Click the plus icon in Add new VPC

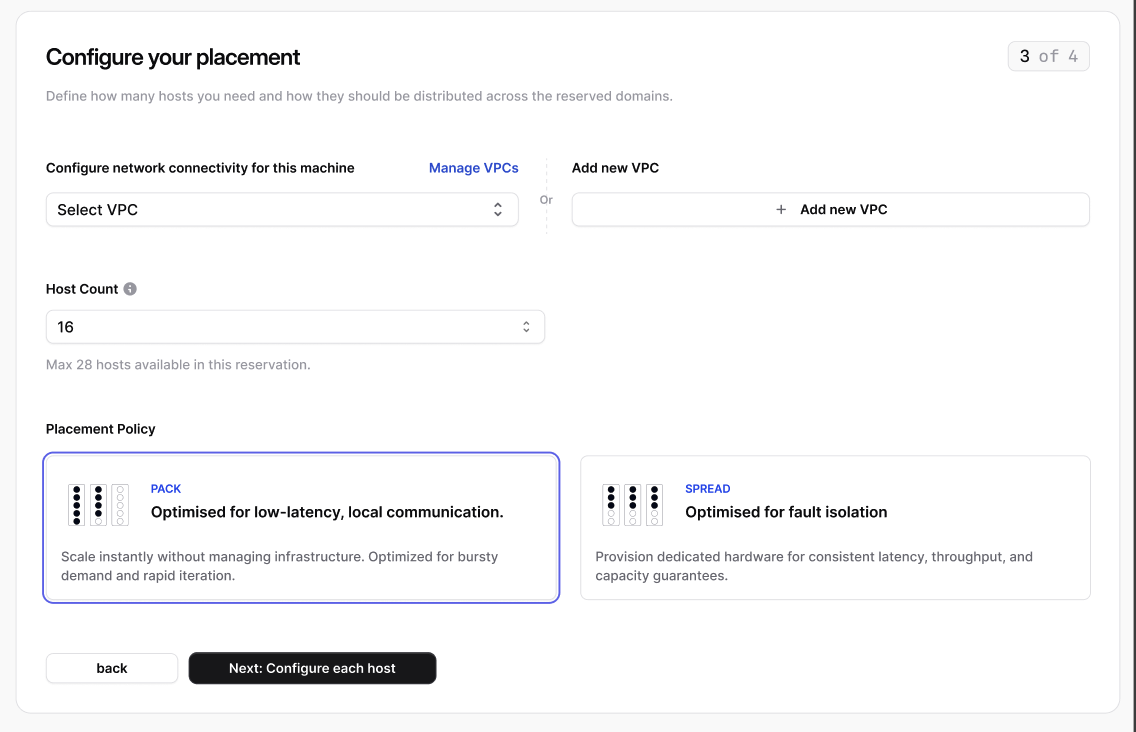click(781, 209)
